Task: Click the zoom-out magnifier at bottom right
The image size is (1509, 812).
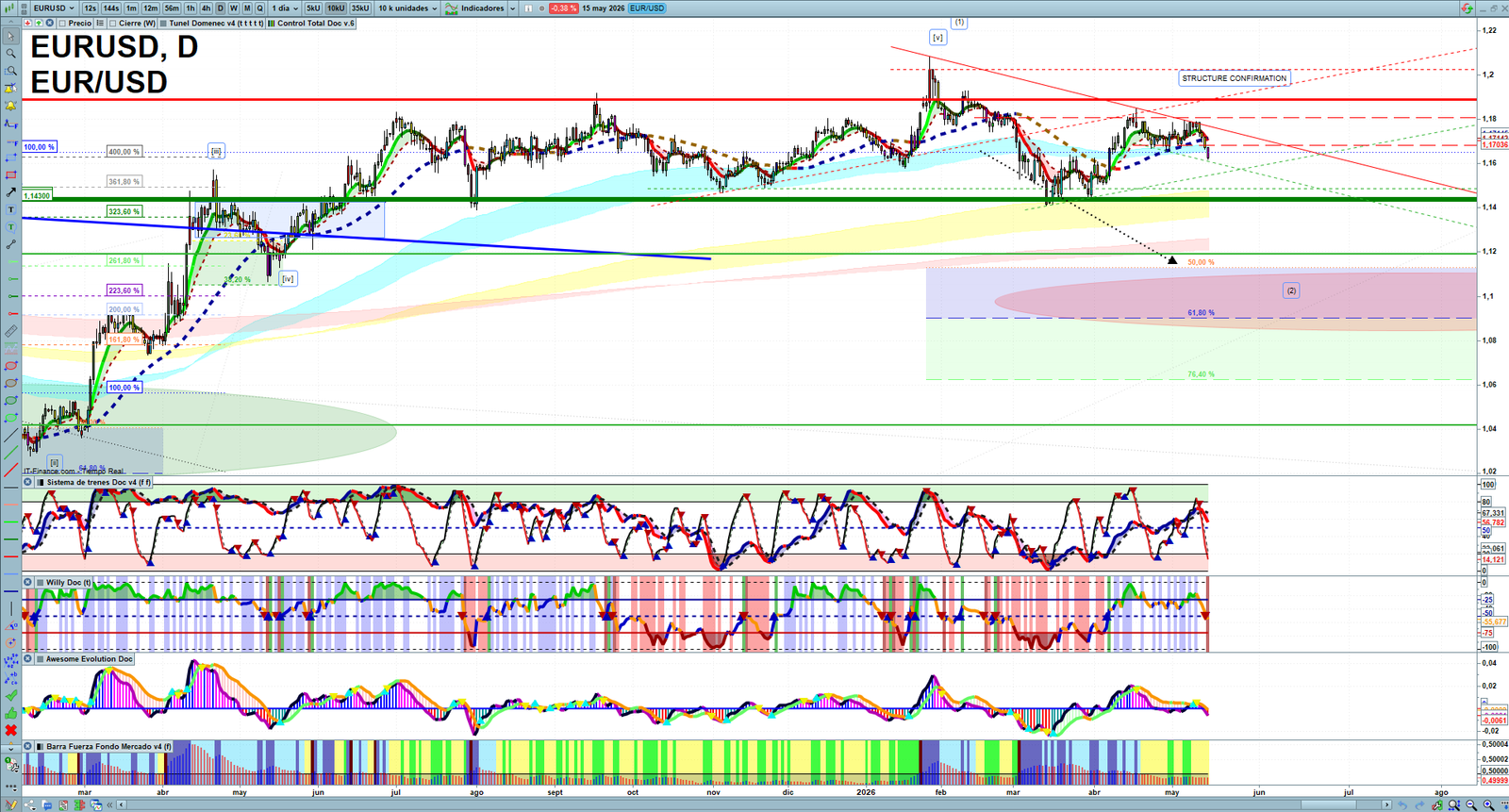Action: tap(1471, 804)
